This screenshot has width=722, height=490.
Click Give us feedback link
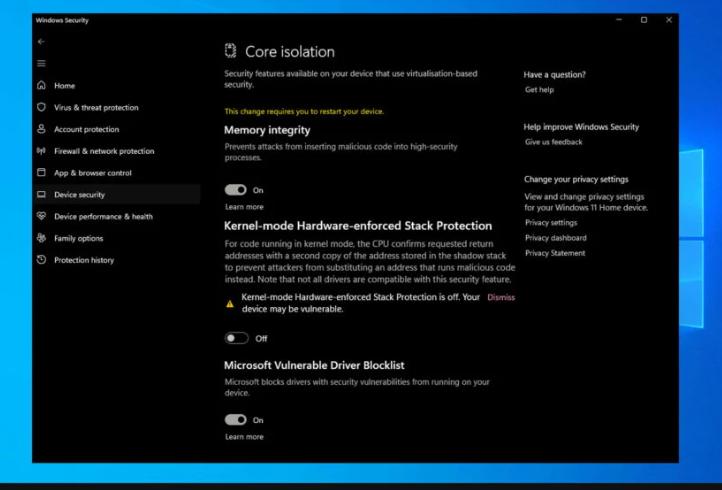(x=553, y=142)
